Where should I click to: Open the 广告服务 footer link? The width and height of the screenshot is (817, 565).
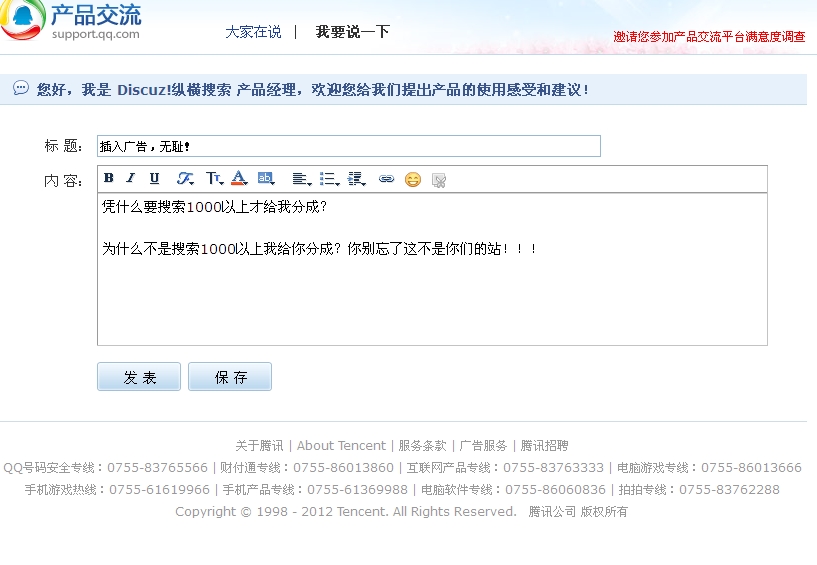[484, 446]
